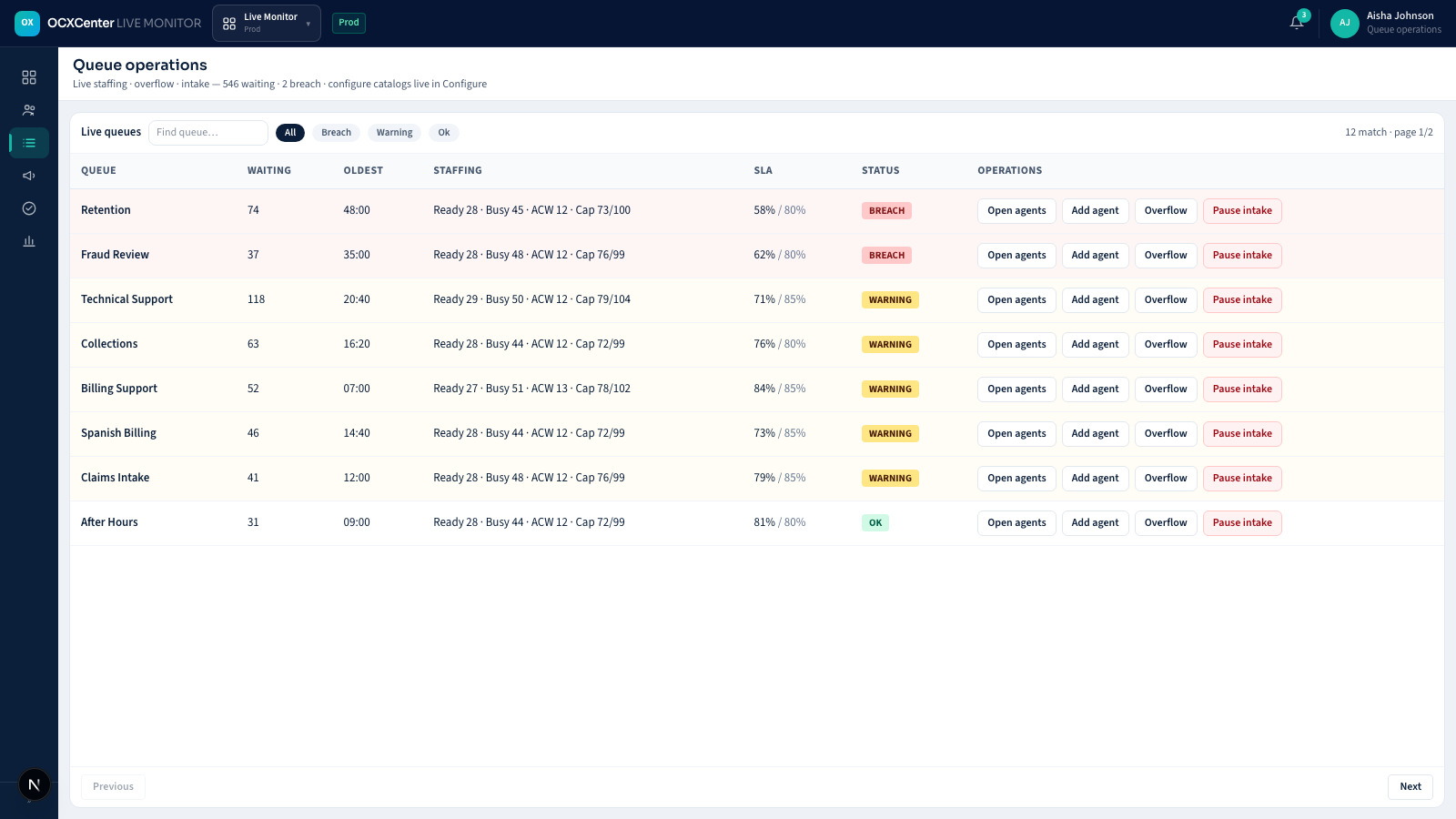Screen dimensions: 1456x819
Task: Click the 'Ready 27 · Busy 51' staffing cell
Action: tap(531, 389)
